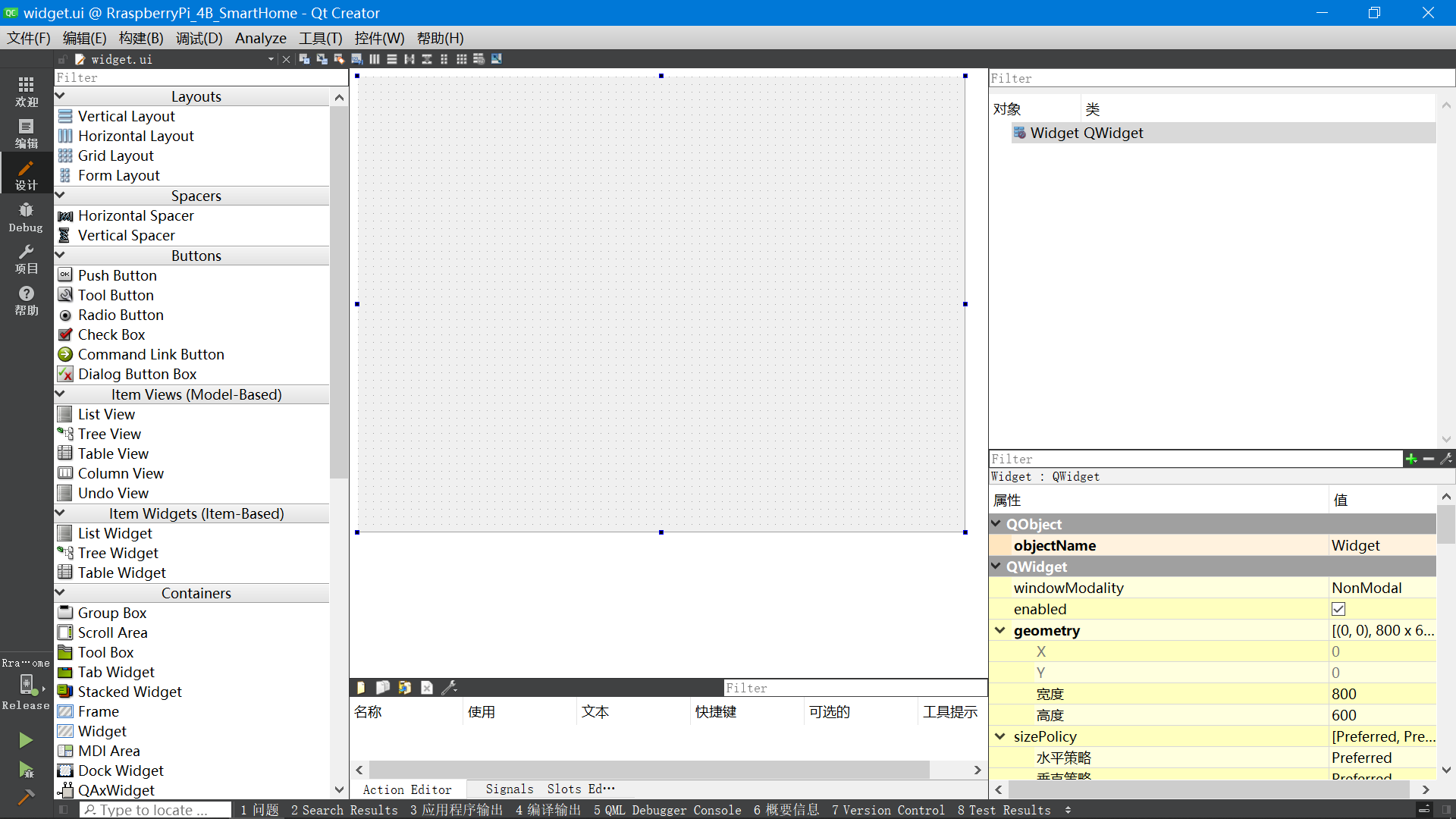1456x819 pixels.
Task: Collapse the Layouts category
Action: pos(61,96)
